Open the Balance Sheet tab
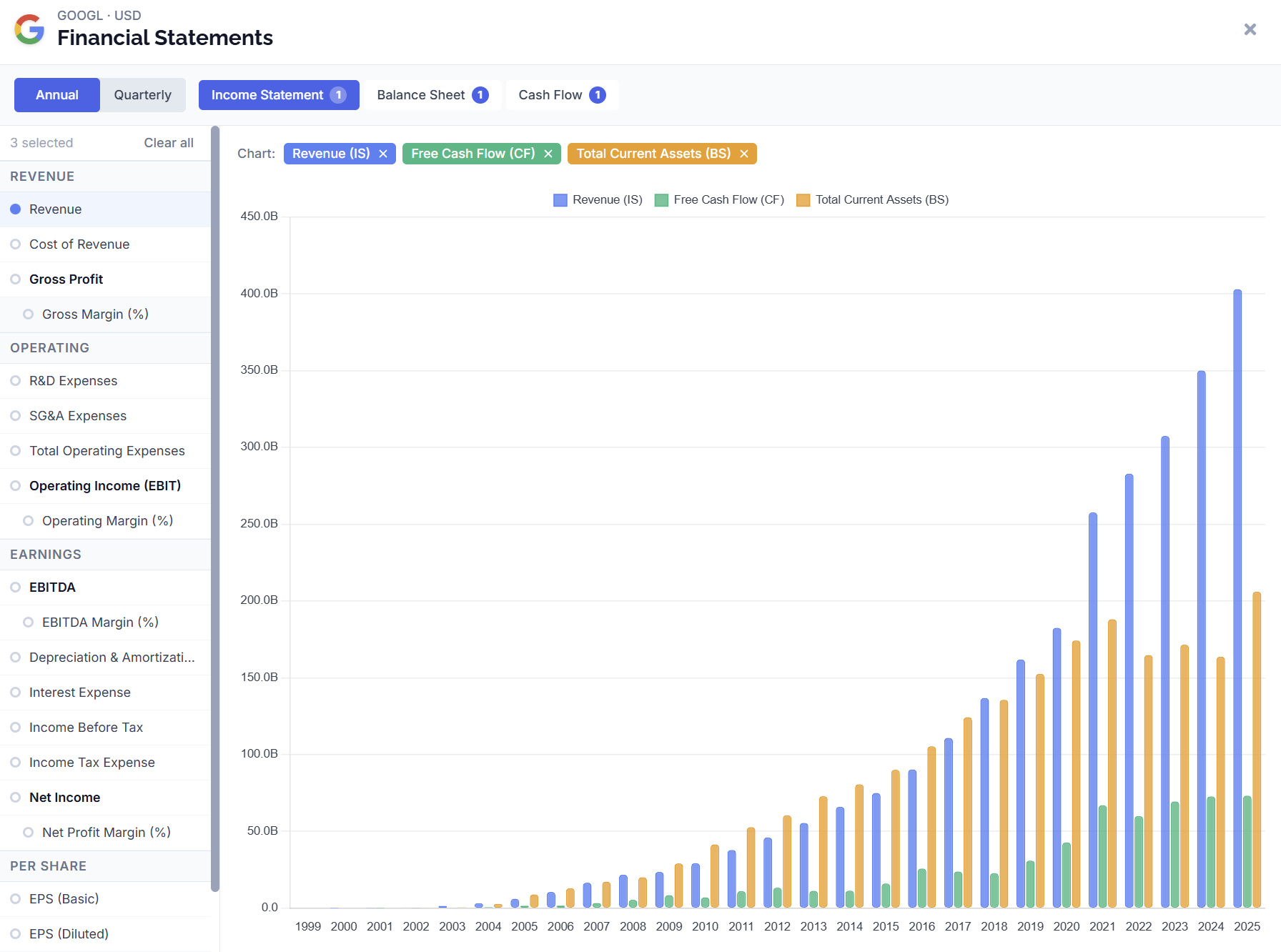 (432, 95)
